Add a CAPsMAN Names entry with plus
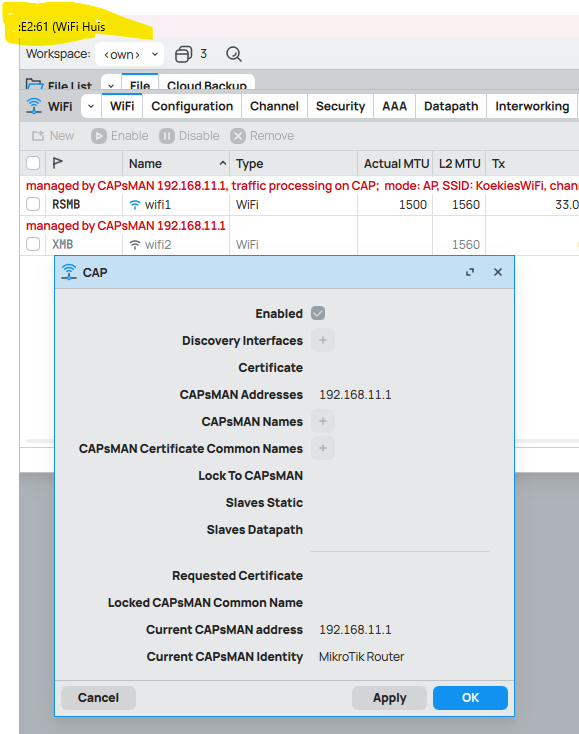This screenshot has width=579, height=734. click(x=322, y=421)
